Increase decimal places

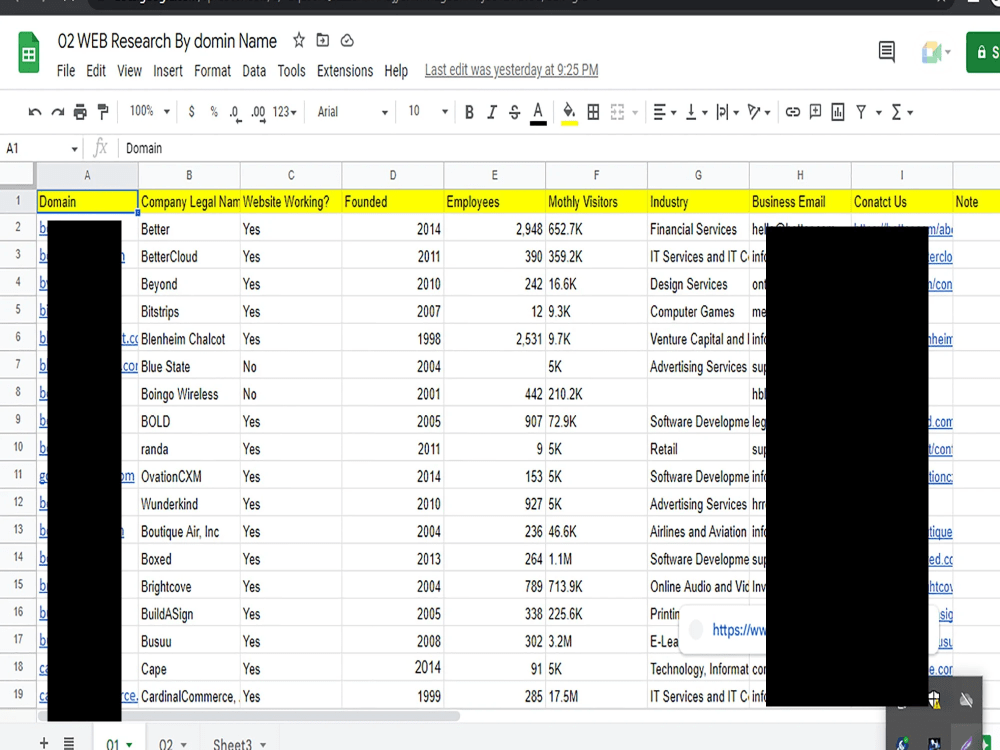tap(258, 113)
